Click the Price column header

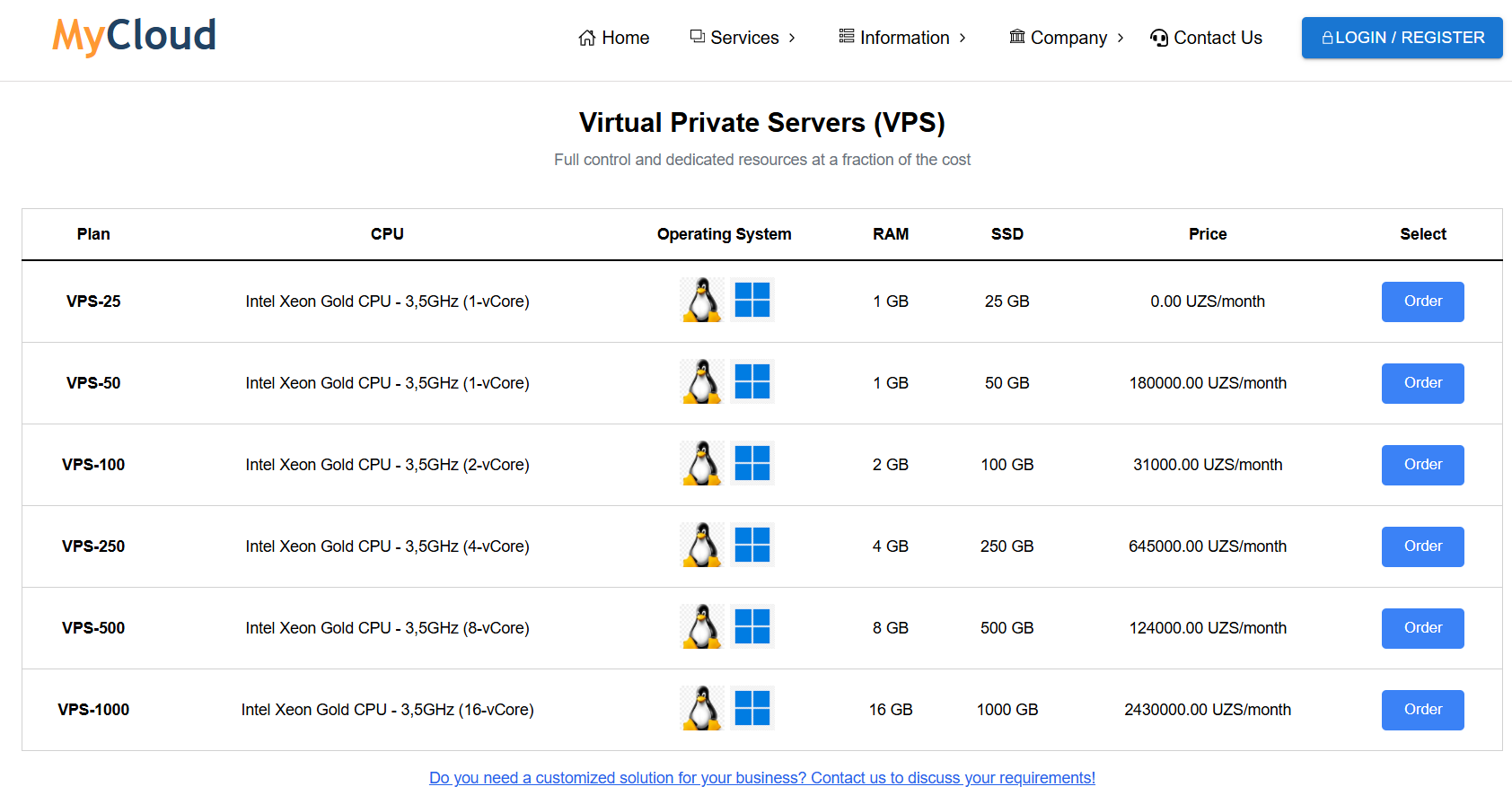[x=1207, y=234]
